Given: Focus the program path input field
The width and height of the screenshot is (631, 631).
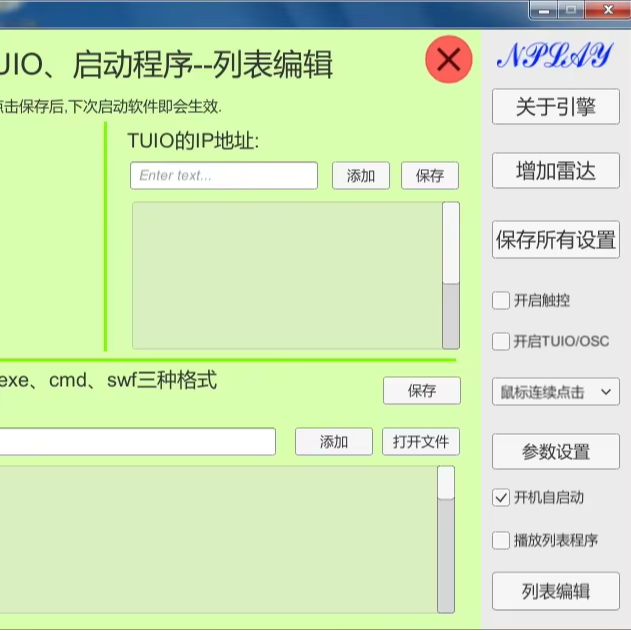Looking at the screenshot, I should pos(137,442).
